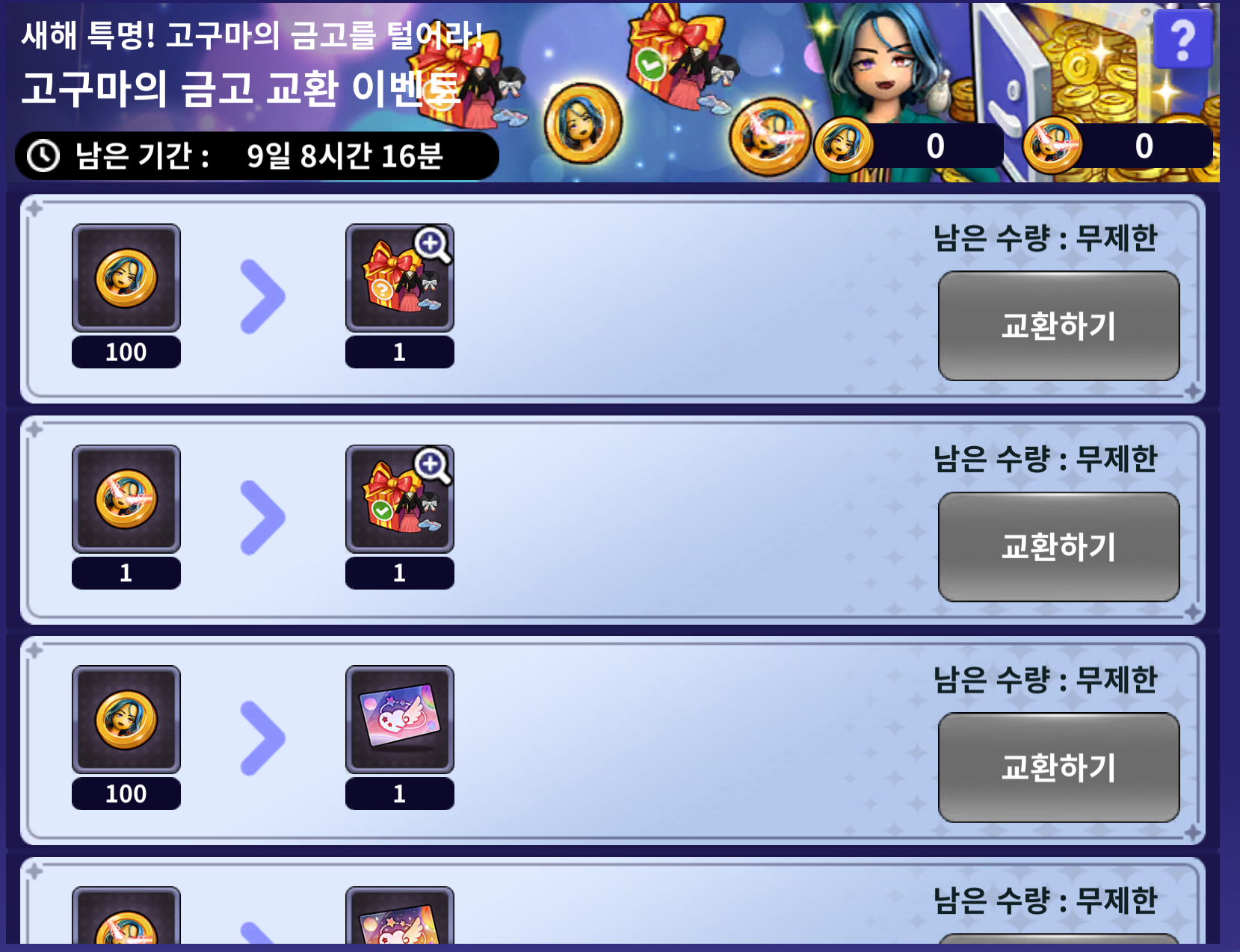The image size is (1240, 952).
Task: Open the check-mark gift box reward in the second row
Action: [400, 499]
